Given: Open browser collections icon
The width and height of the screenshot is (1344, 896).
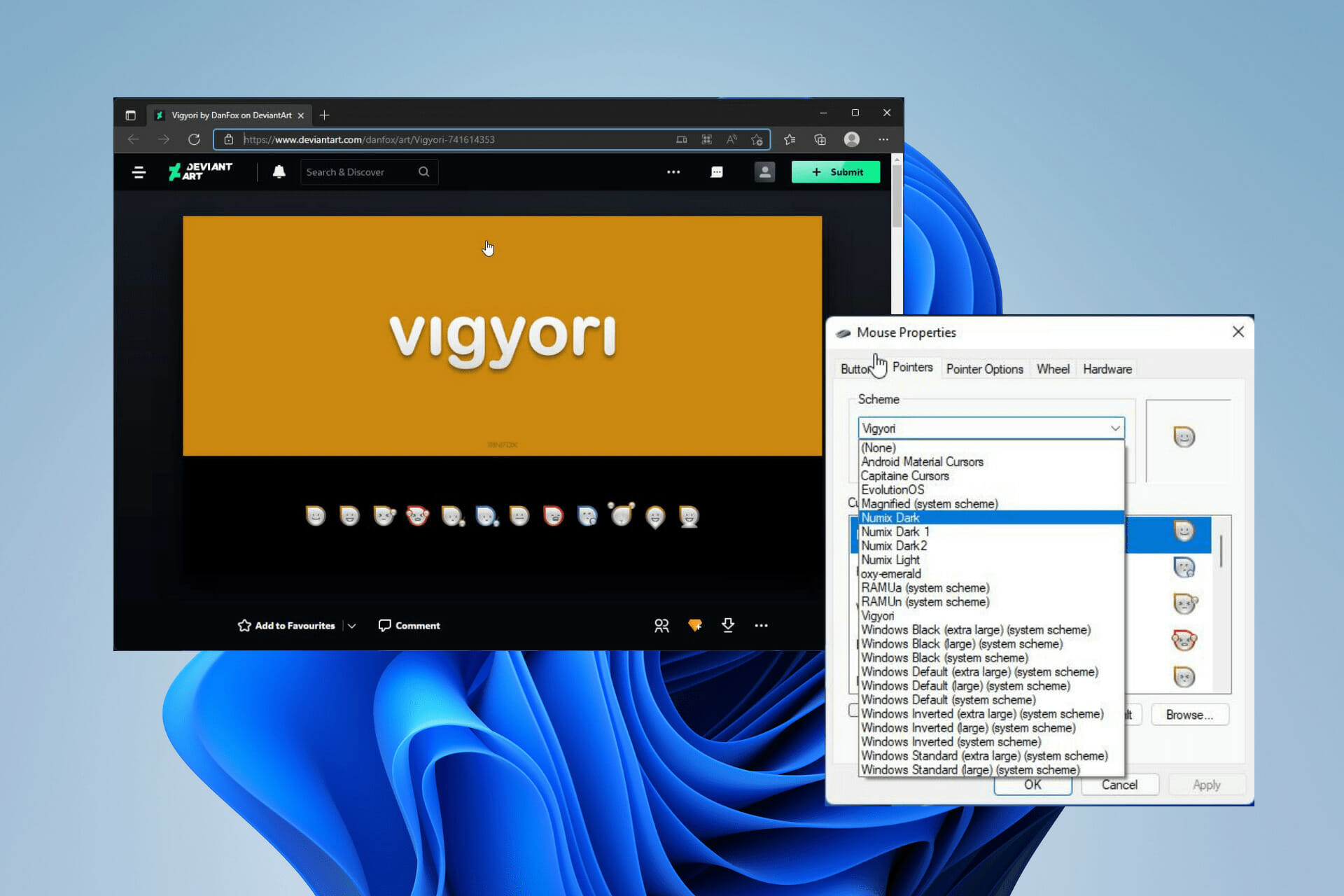Looking at the screenshot, I should [x=820, y=139].
